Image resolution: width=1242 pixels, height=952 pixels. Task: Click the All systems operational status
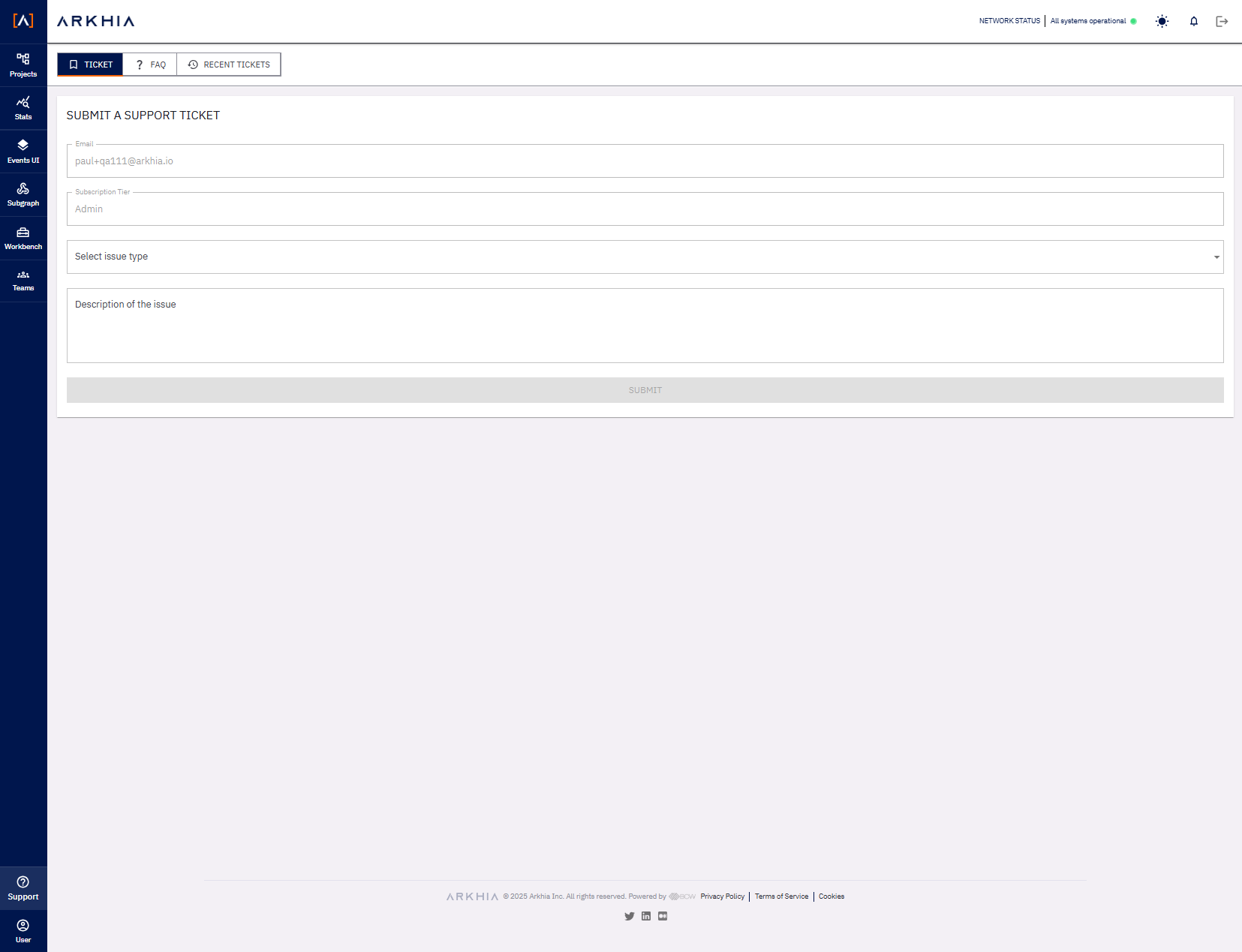(1088, 21)
